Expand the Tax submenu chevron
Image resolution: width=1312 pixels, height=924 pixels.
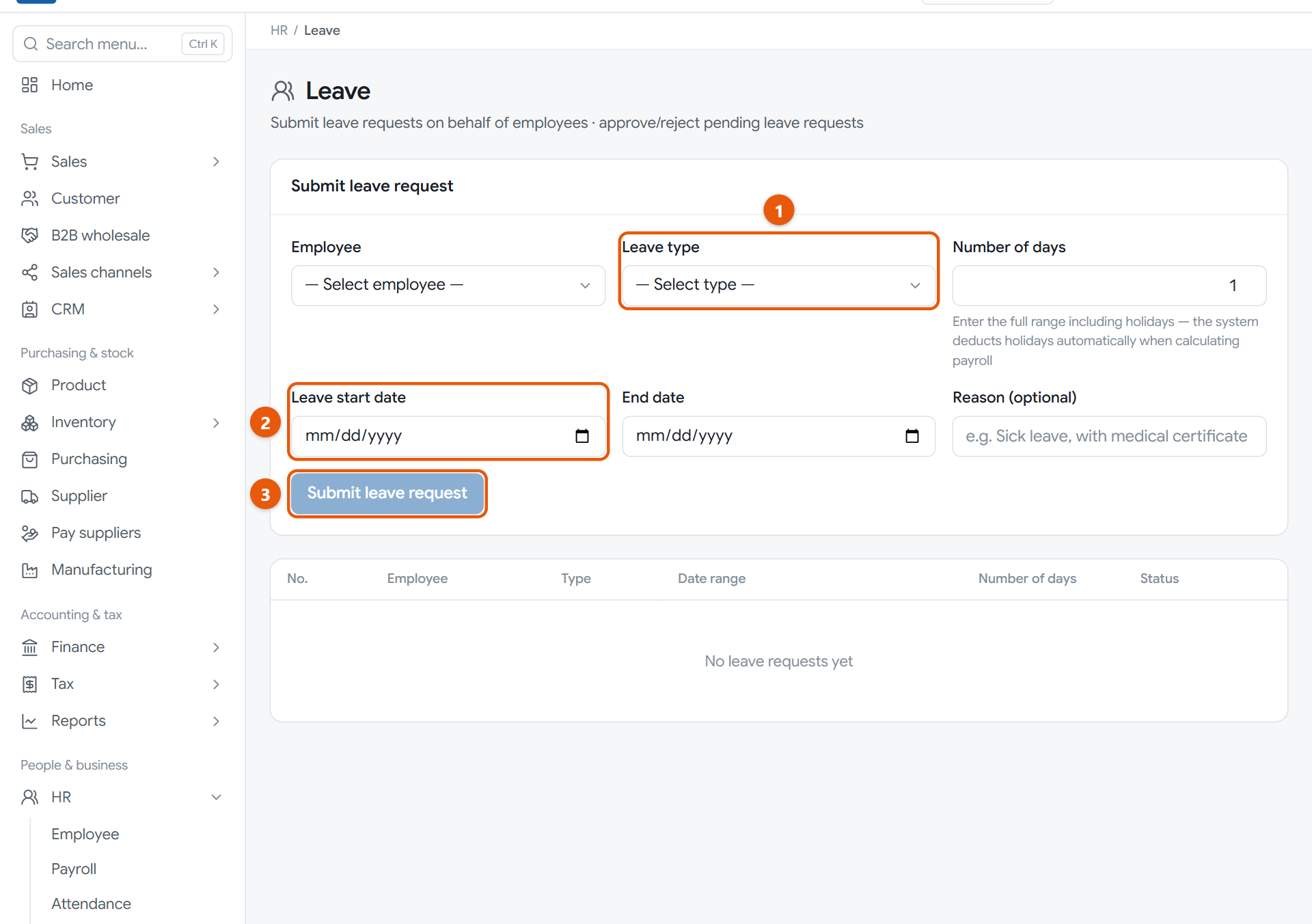click(216, 684)
